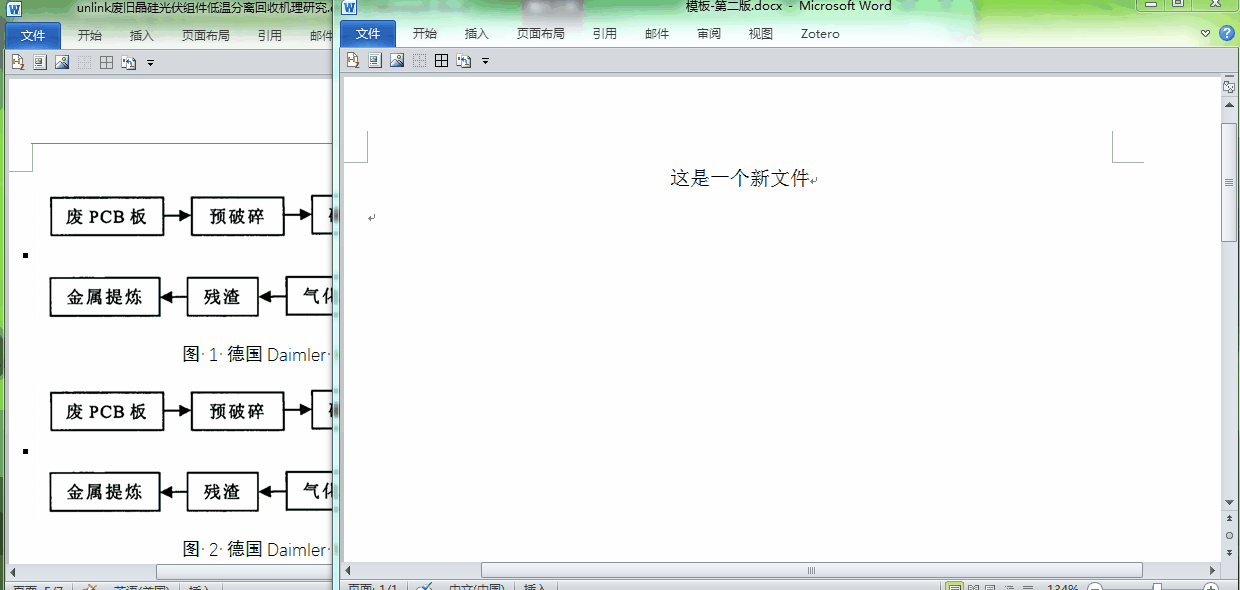Click the zoom slider handle in status bar
The height and width of the screenshot is (590, 1240).
tap(1156, 587)
